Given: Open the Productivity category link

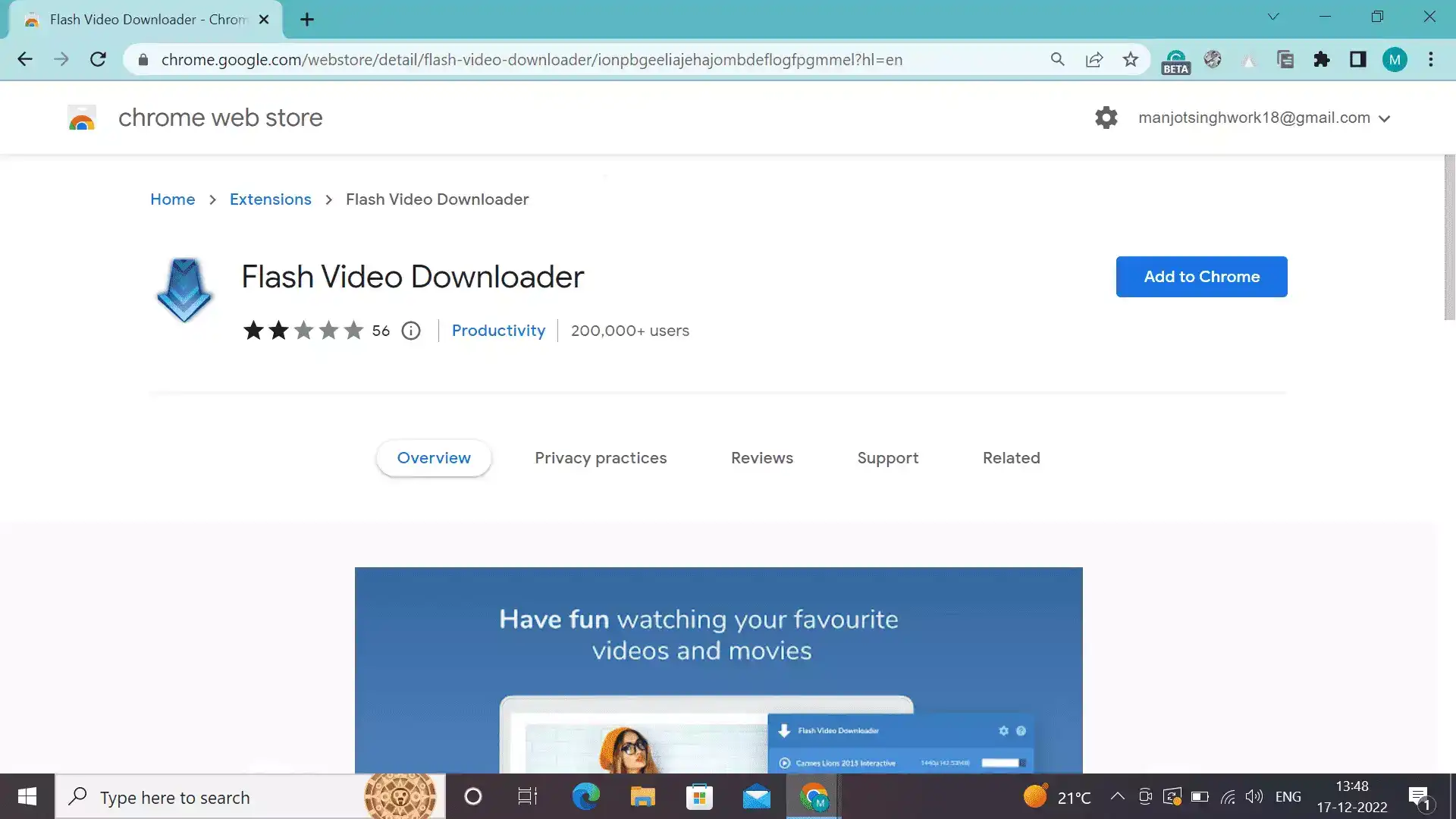Looking at the screenshot, I should click(498, 331).
